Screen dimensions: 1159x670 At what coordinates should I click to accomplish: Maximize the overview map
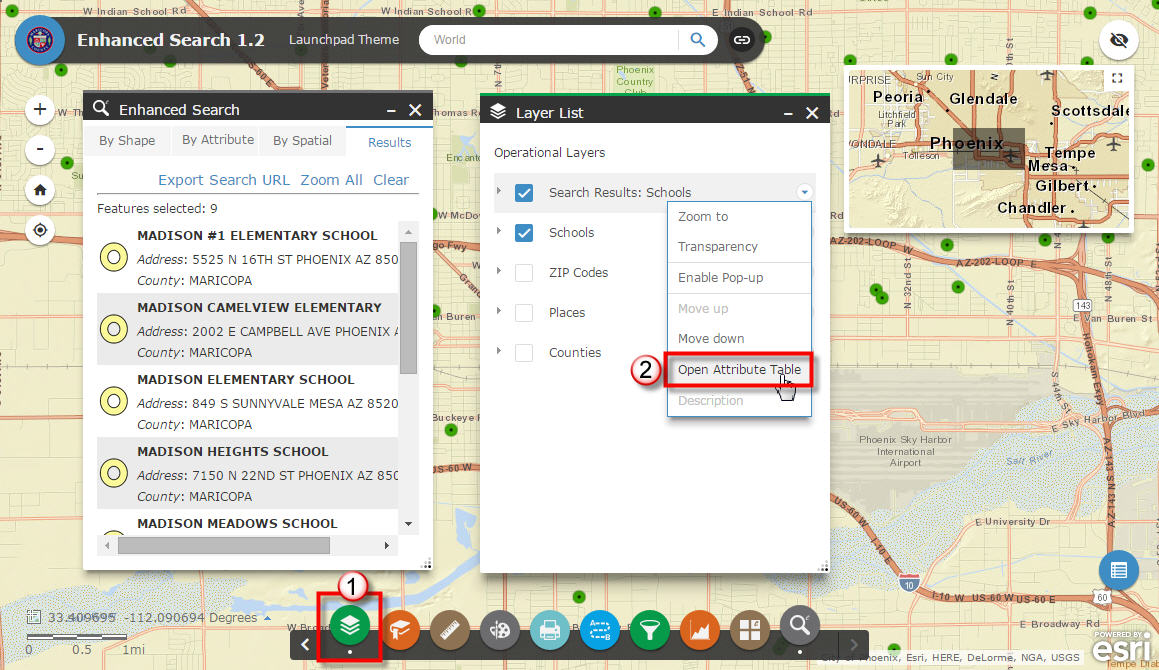[x=1117, y=78]
